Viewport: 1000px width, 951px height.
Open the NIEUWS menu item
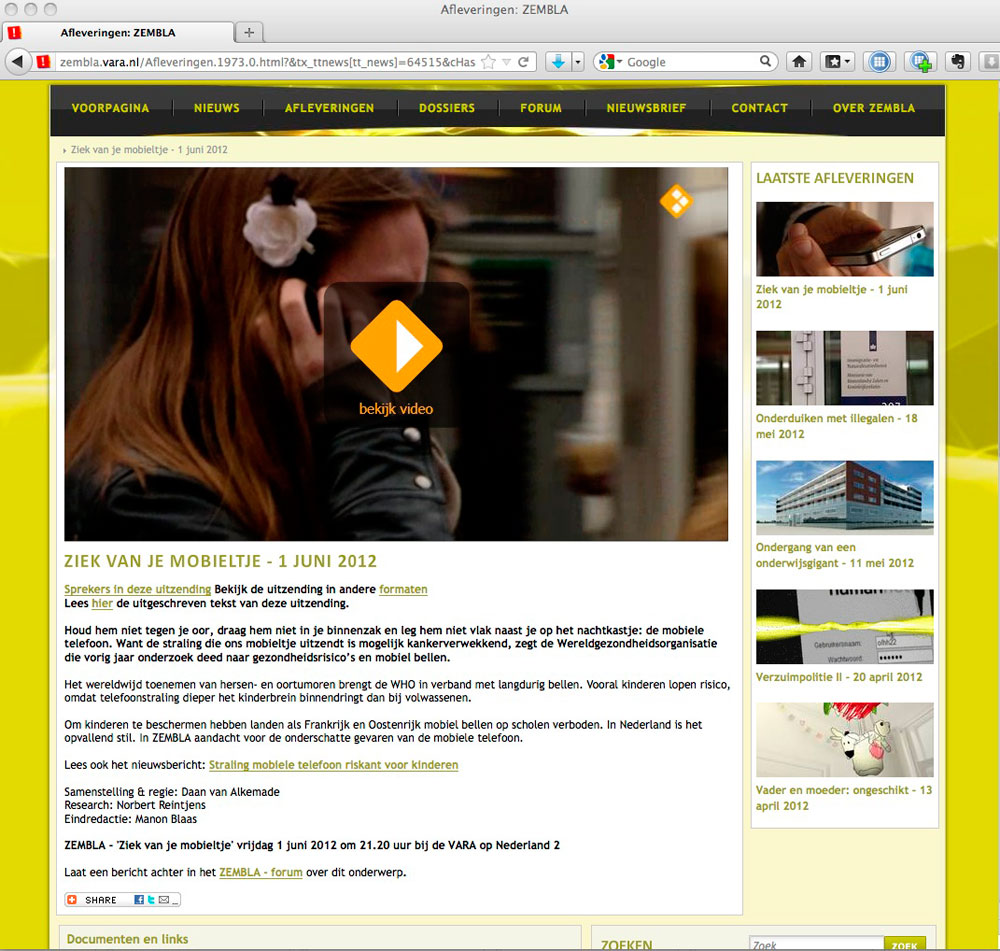click(x=217, y=108)
